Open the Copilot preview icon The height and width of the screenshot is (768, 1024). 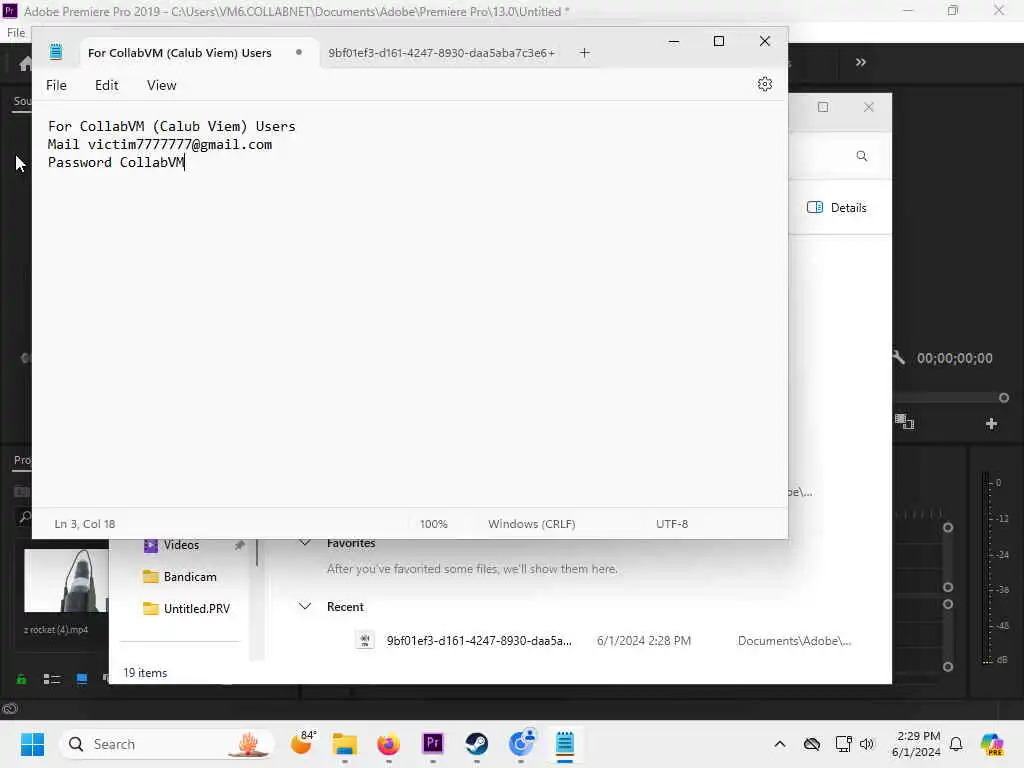(x=992, y=744)
